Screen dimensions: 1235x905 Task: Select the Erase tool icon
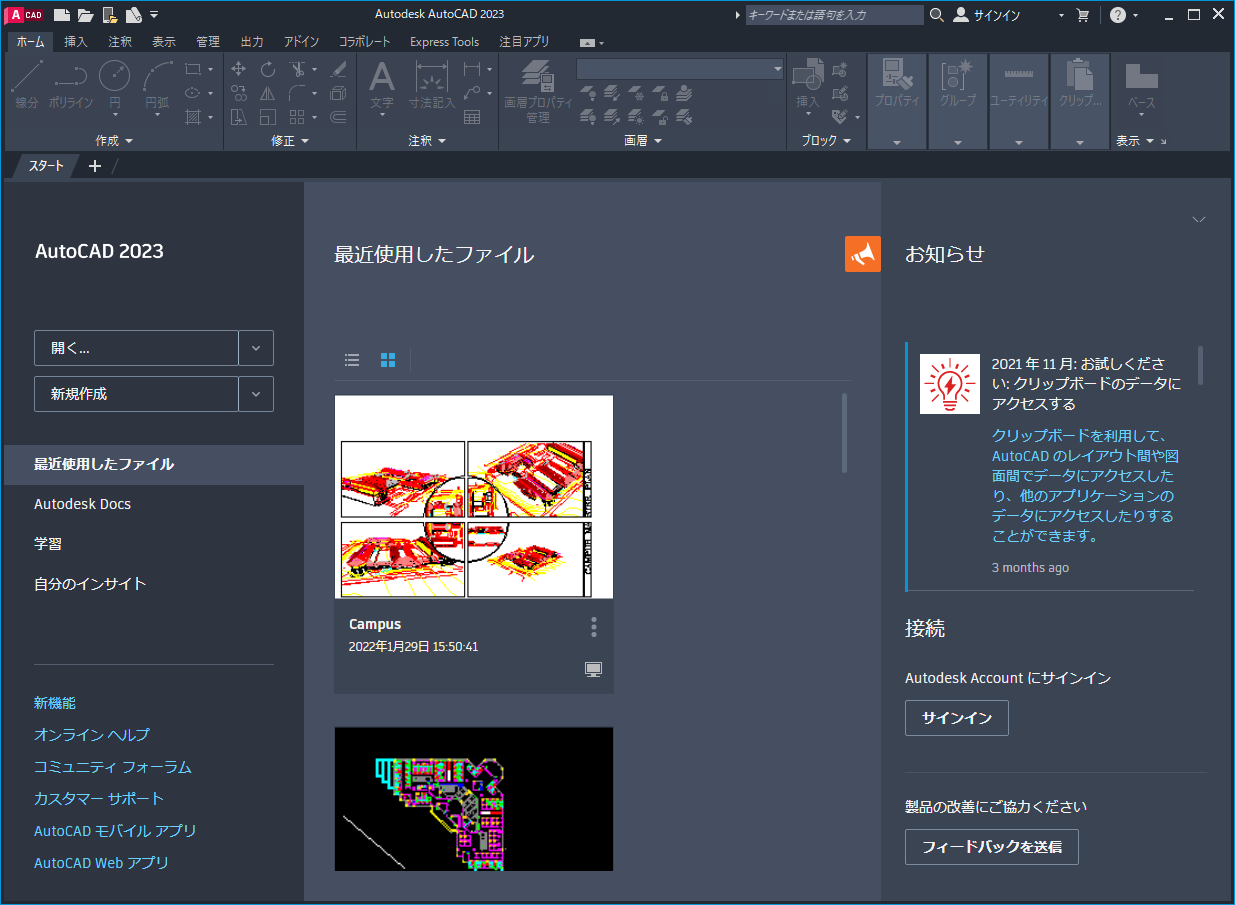click(x=338, y=69)
